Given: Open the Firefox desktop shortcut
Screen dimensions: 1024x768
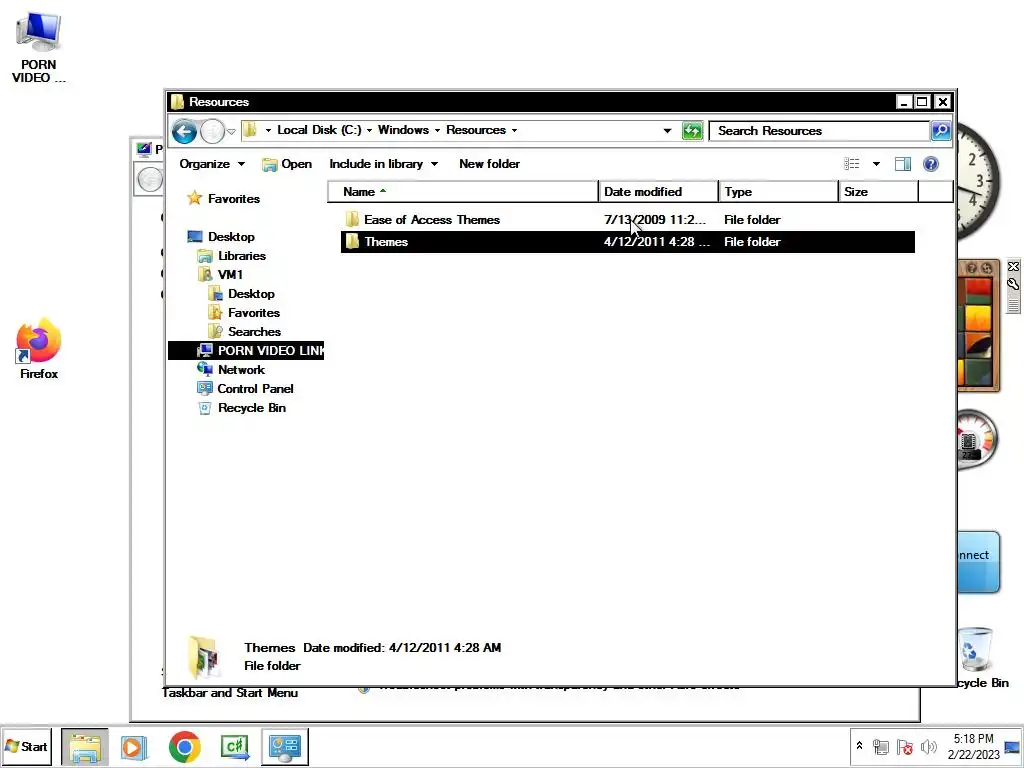Looking at the screenshot, I should (39, 349).
